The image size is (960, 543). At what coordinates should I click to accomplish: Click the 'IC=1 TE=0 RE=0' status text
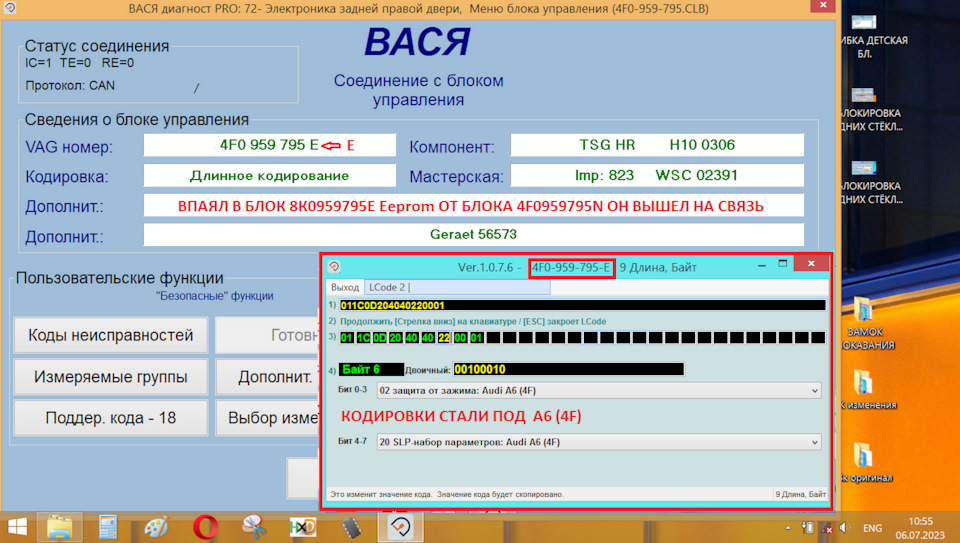(x=80, y=62)
